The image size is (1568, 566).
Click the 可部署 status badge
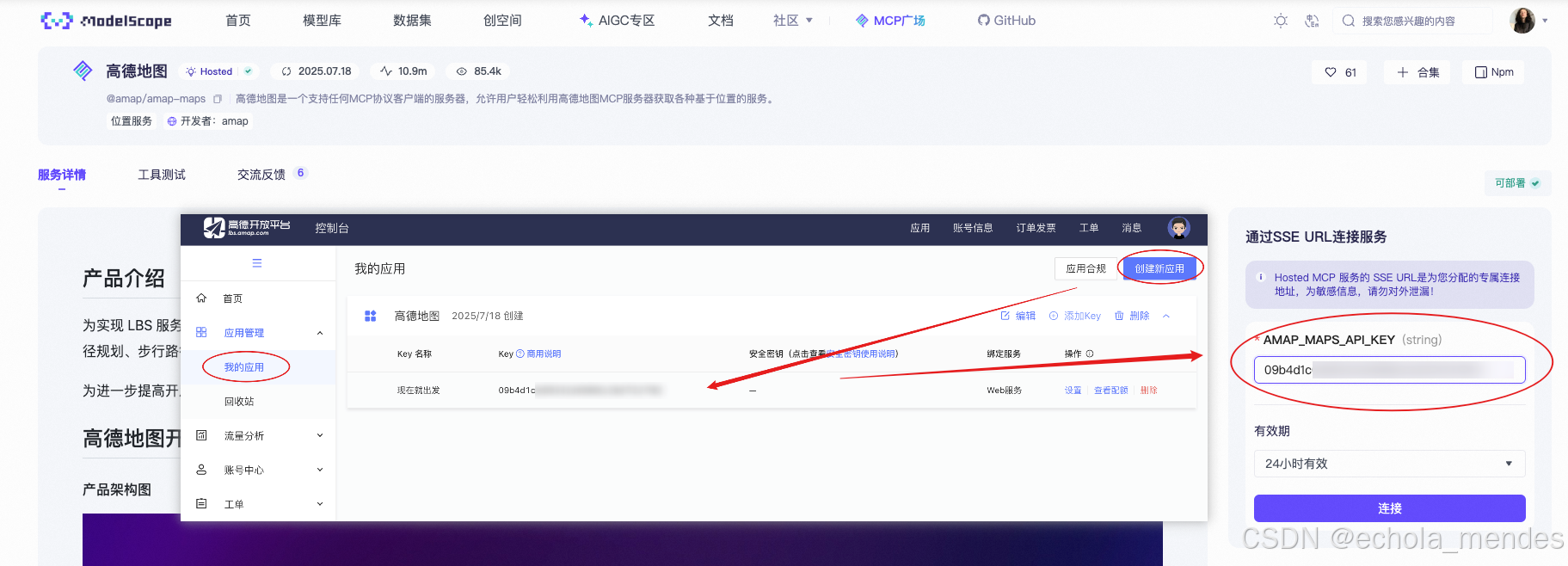[x=1517, y=183]
